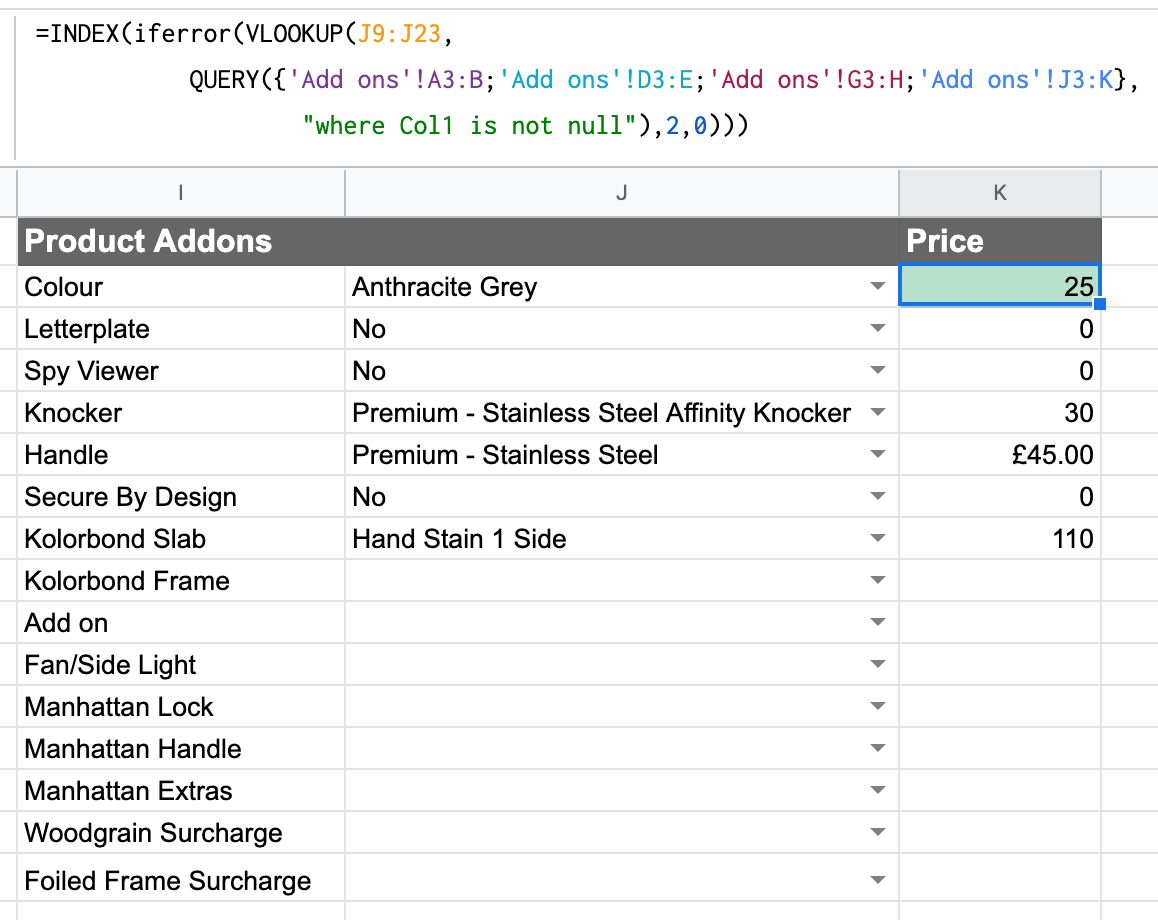1158x920 pixels.
Task: Open the Kolorbond Frame dropdown
Action: tap(878, 581)
